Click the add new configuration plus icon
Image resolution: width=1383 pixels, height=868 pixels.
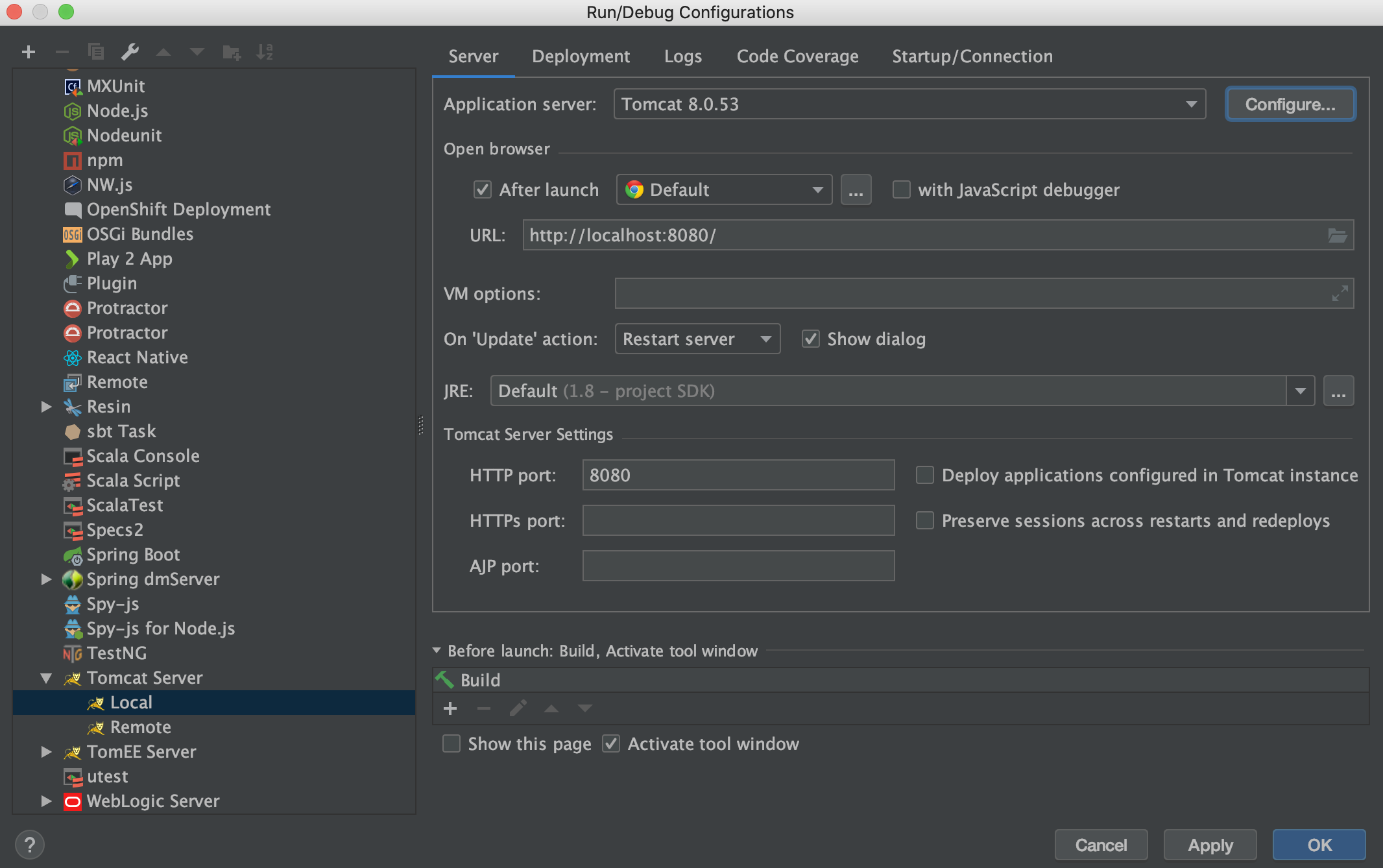coord(28,52)
